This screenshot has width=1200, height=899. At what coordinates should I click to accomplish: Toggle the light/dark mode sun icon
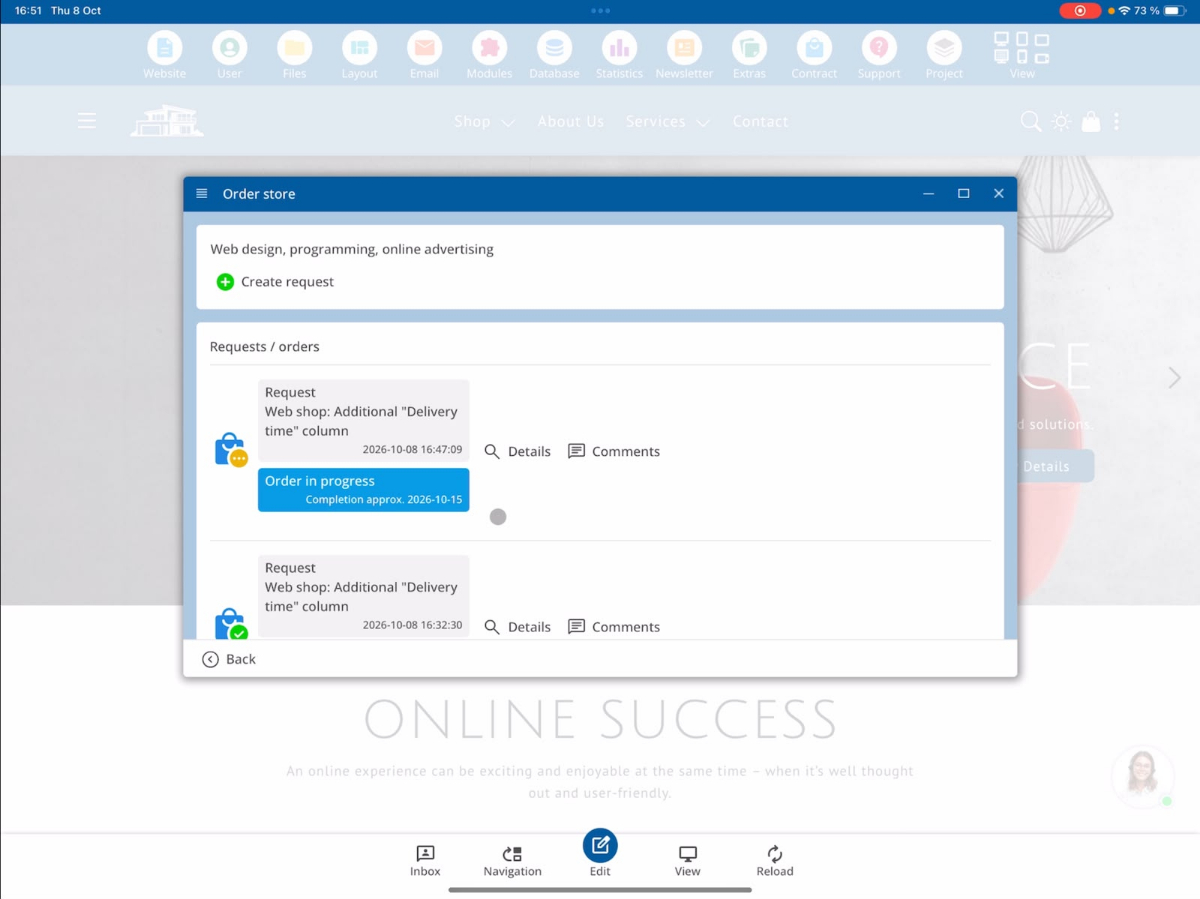pos(1061,121)
